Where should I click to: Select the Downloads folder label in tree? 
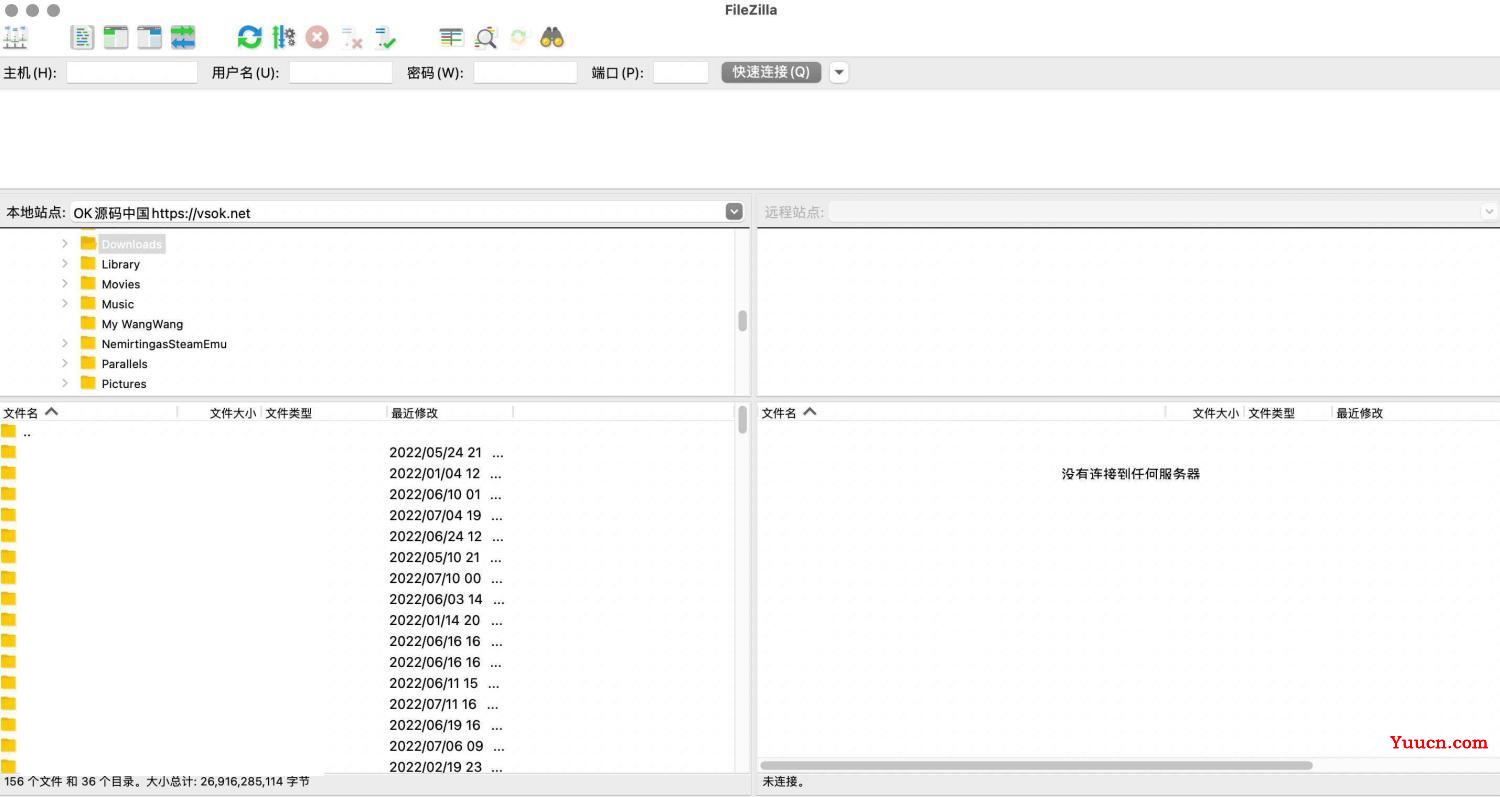[x=131, y=244]
